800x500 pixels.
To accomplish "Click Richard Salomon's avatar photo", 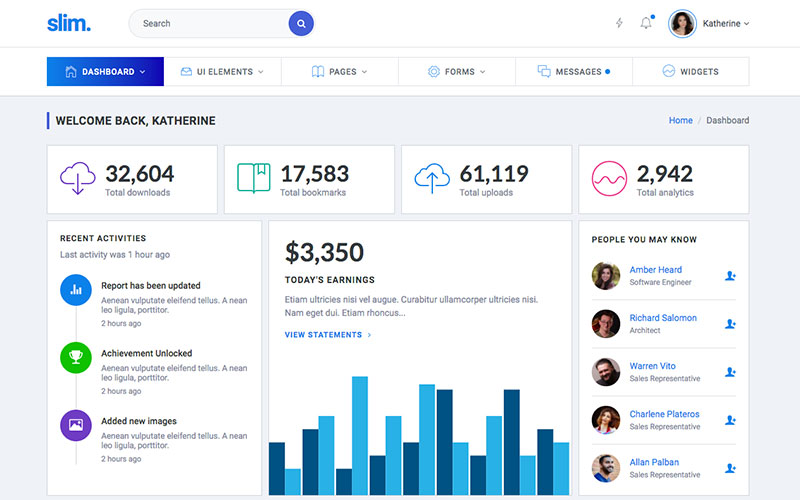I will 606,324.
